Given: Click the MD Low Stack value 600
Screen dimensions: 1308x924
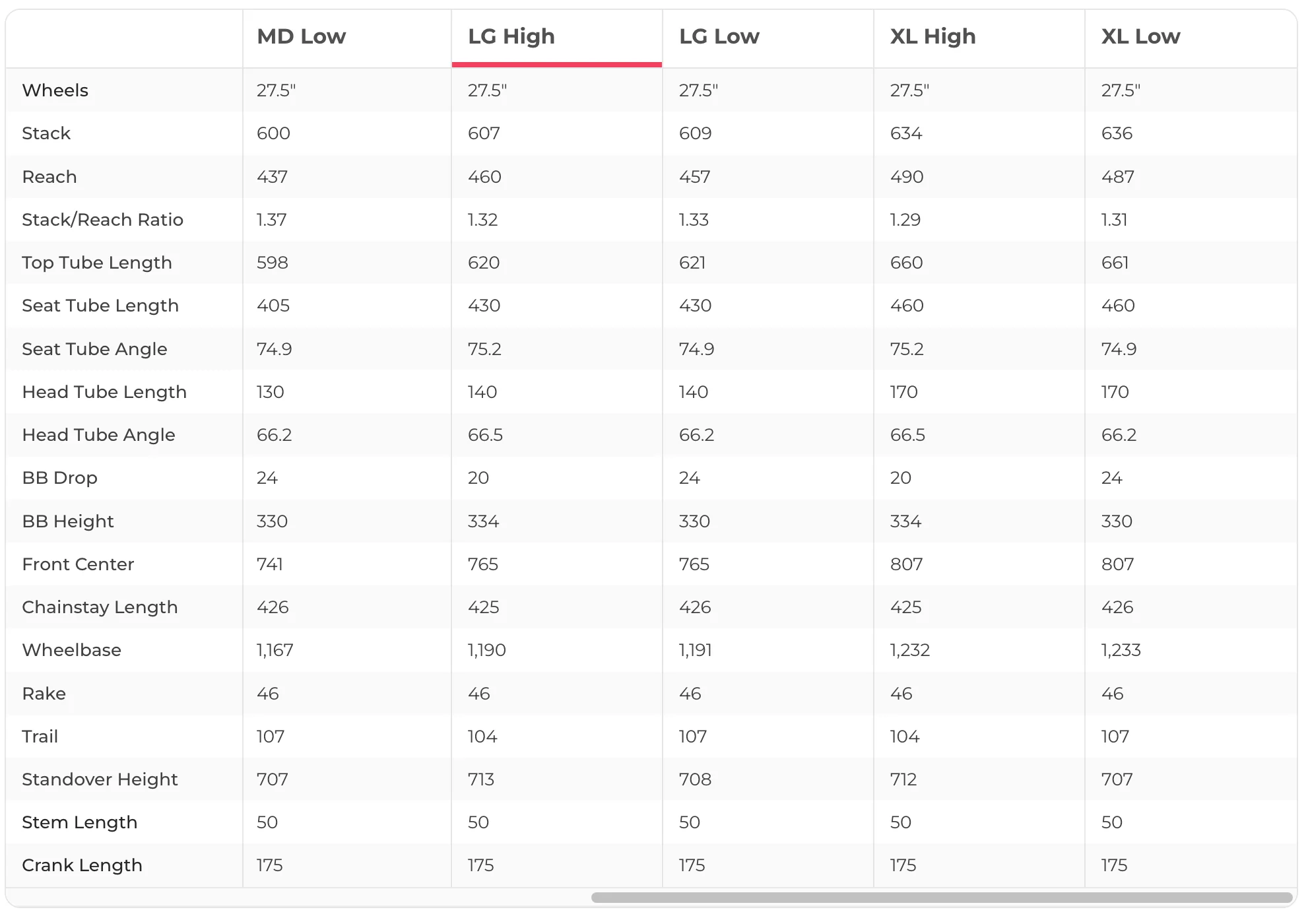Looking at the screenshot, I should (x=273, y=133).
